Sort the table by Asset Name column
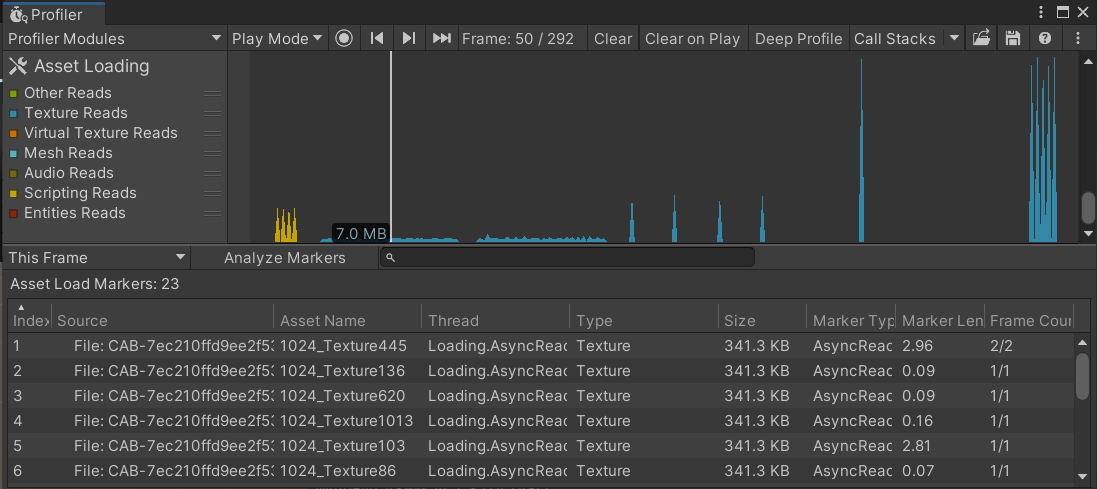 (322, 321)
